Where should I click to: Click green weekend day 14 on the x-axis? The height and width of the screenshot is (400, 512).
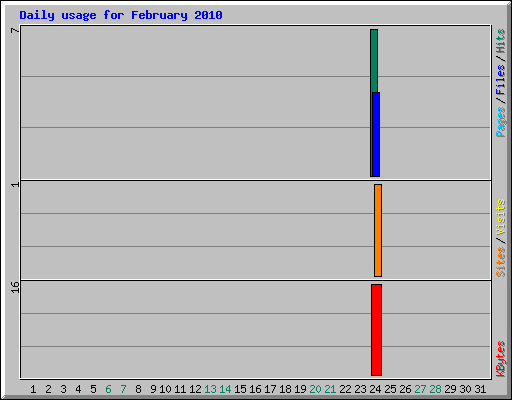tap(225, 389)
